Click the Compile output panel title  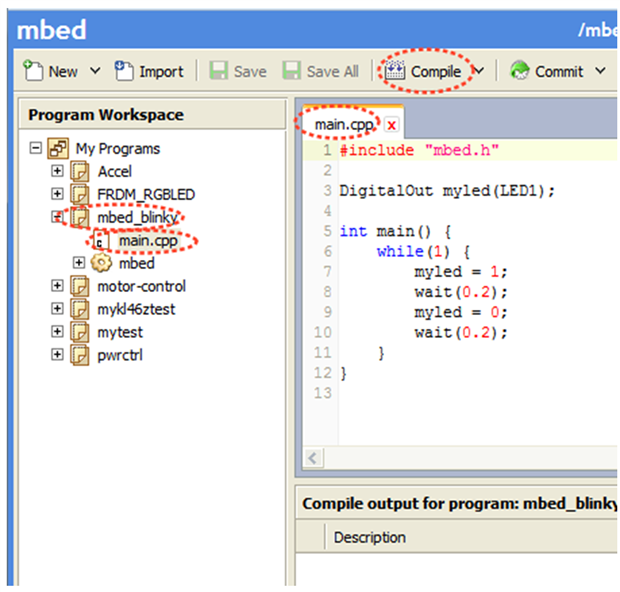[x=459, y=504]
